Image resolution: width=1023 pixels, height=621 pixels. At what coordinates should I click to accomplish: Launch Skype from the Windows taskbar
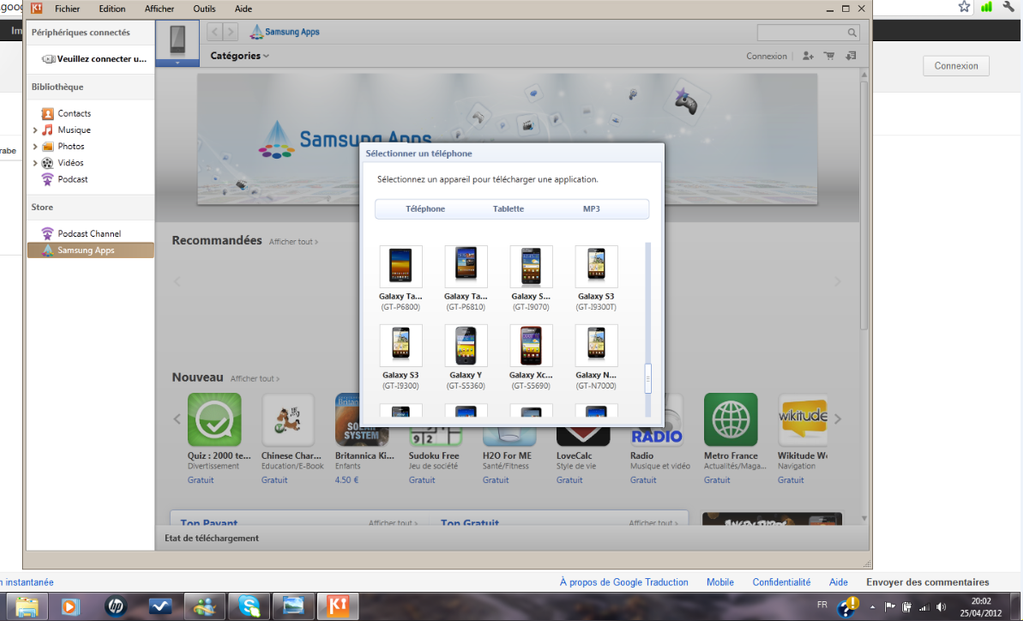[248, 606]
